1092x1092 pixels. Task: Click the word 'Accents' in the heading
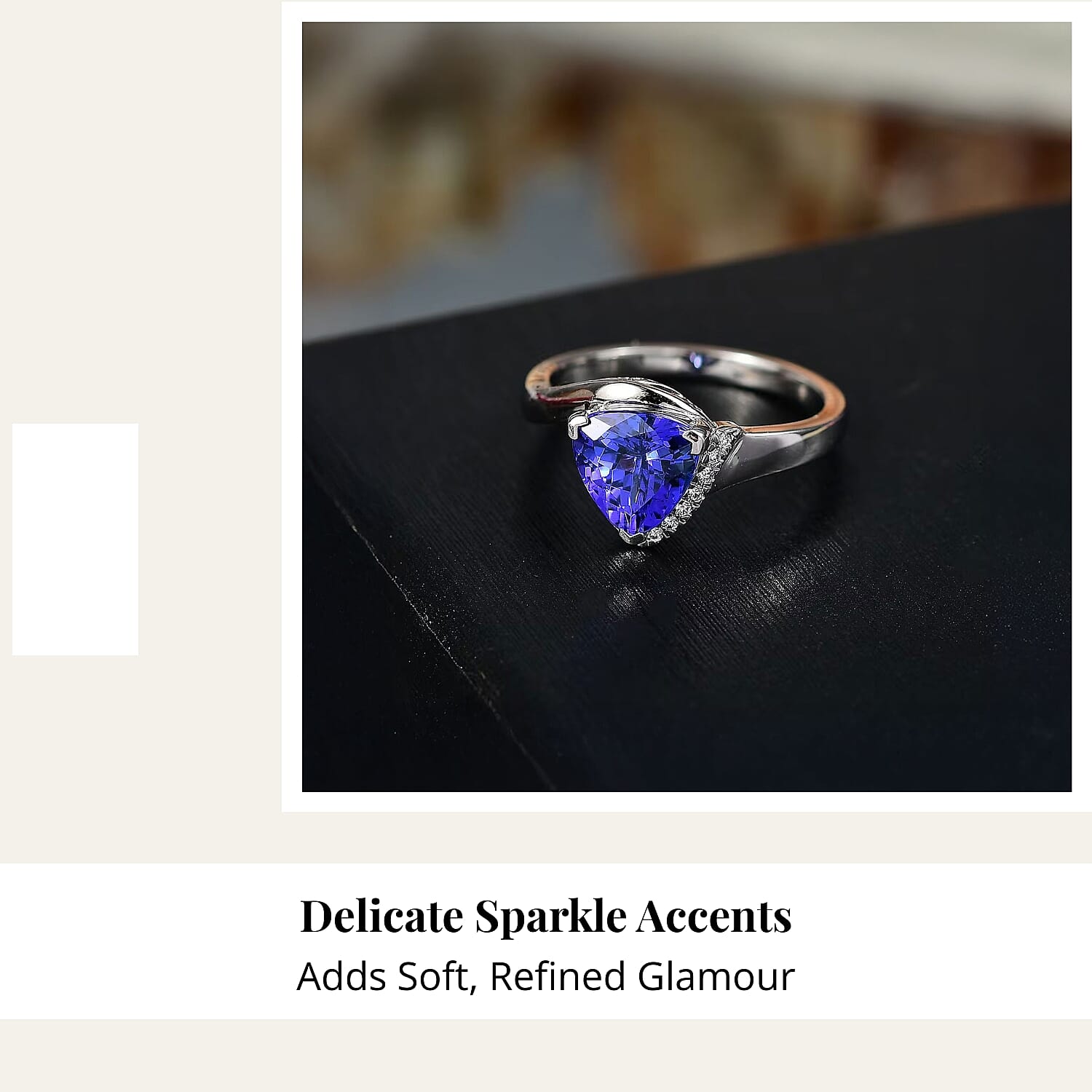click(x=714, y=916)
